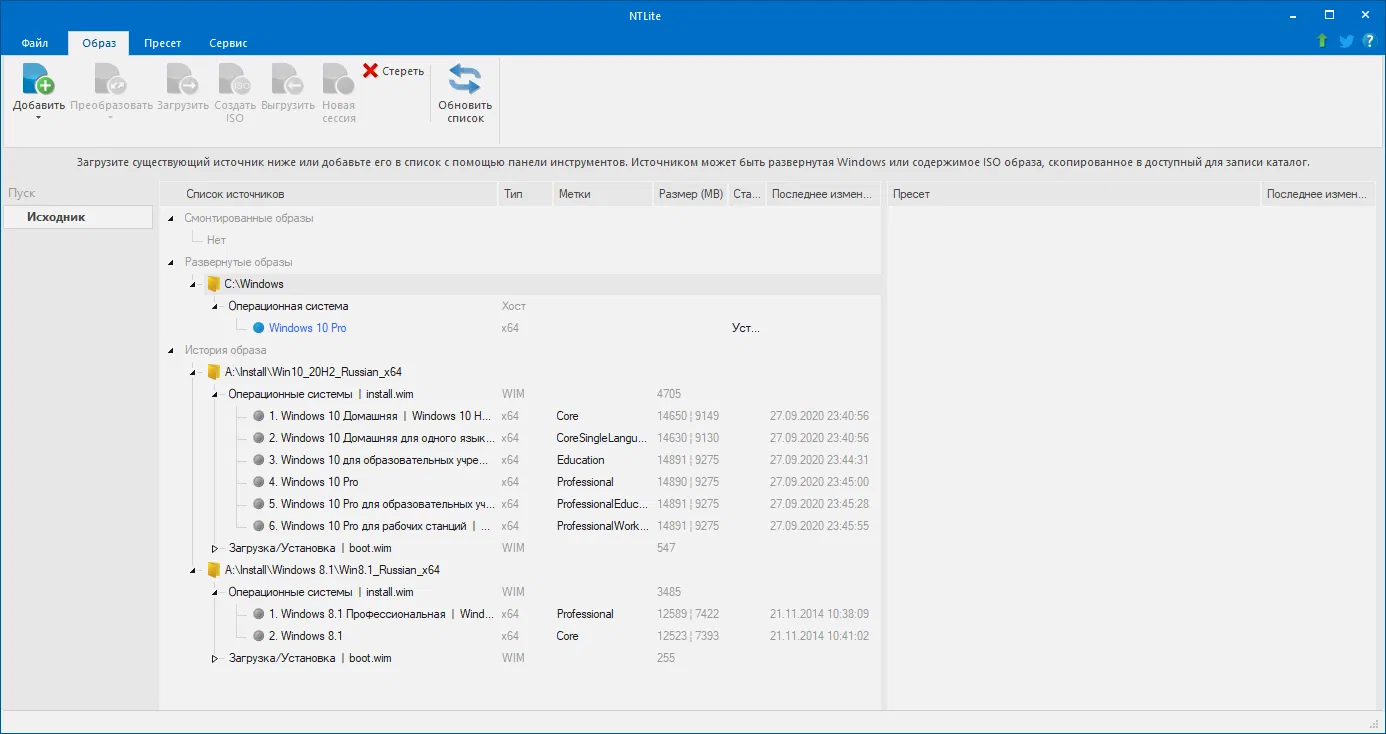This screenshot has height=734, width=1386.
Task: Open the Файл menu tab
Action: (35, 43)
